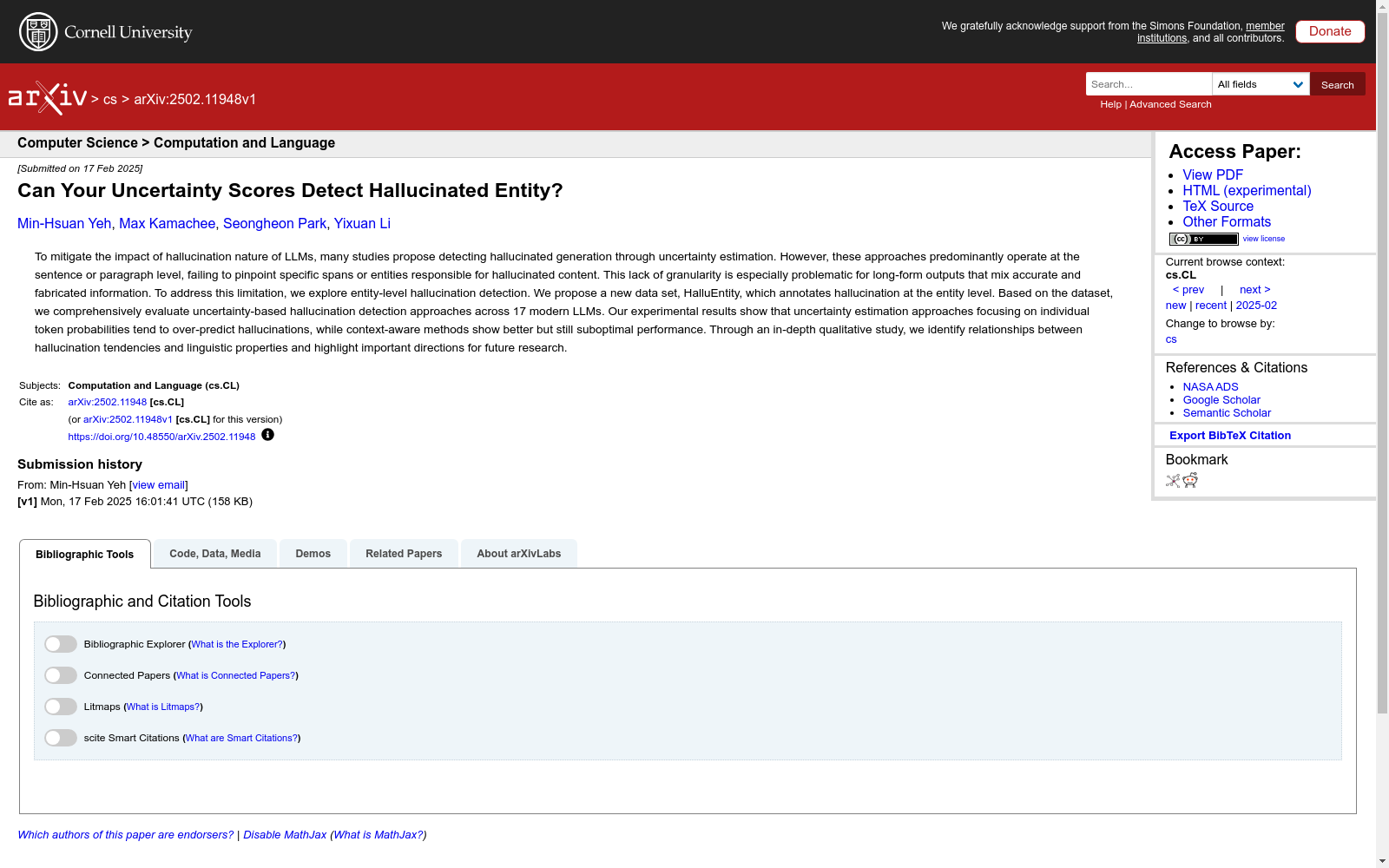The image size is (1389, 868).
Task: Open the DOI 10.48550 link
Action: (x=161, y=437)
